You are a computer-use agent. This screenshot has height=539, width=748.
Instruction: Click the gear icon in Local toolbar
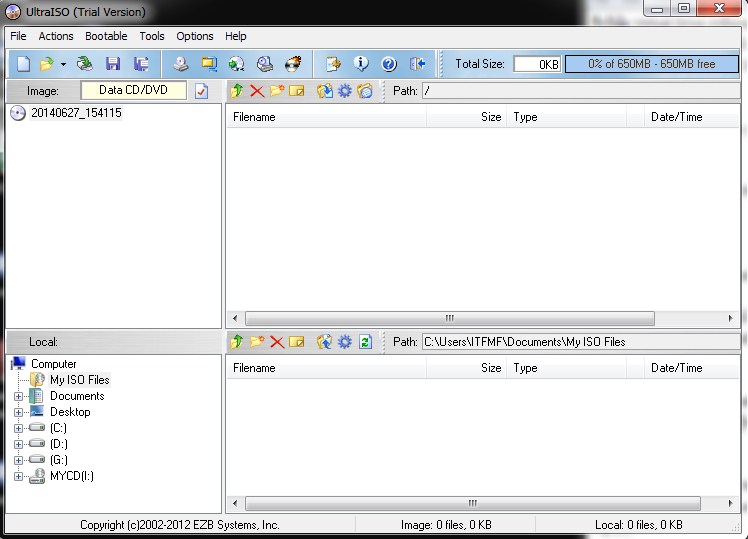(344, 342)
